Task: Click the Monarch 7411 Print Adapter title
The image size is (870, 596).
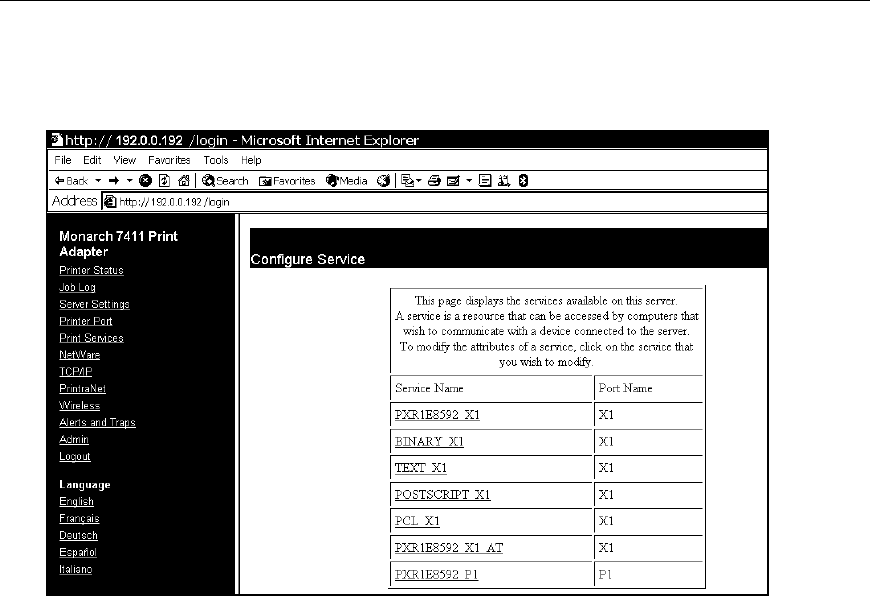Action: [x=118, y=244]
